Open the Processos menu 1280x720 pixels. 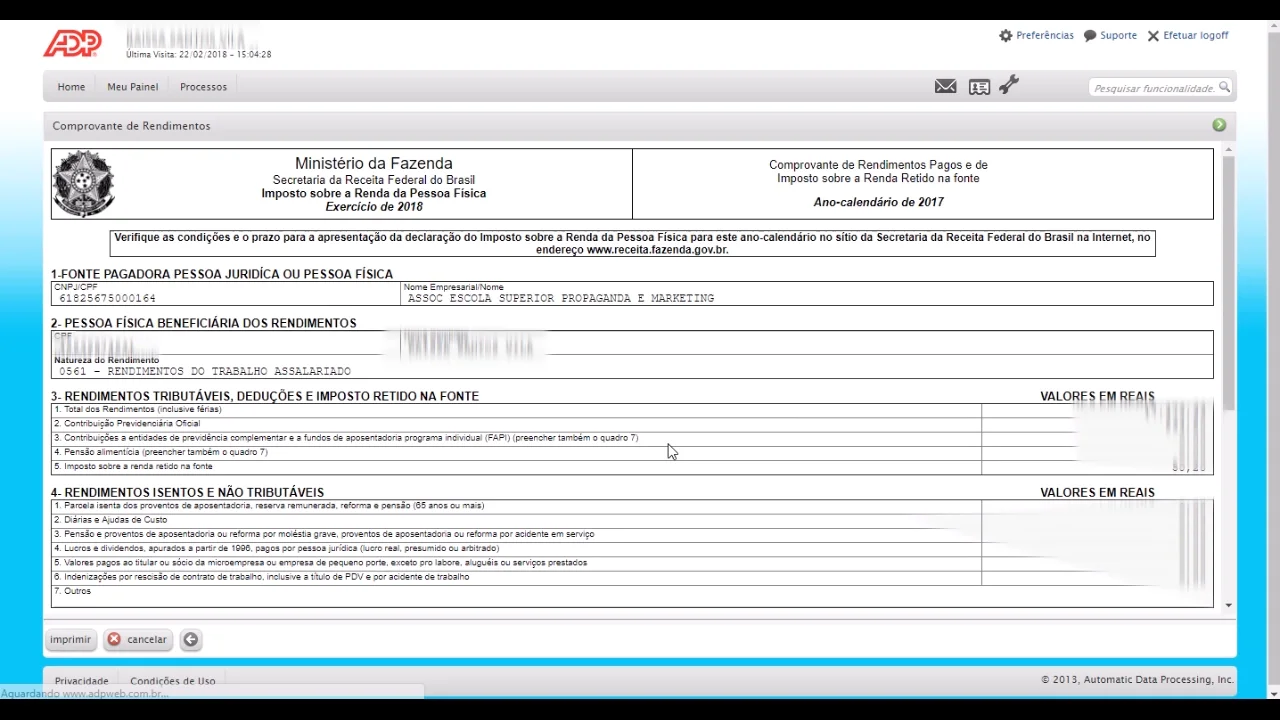[x=203, y=86]
